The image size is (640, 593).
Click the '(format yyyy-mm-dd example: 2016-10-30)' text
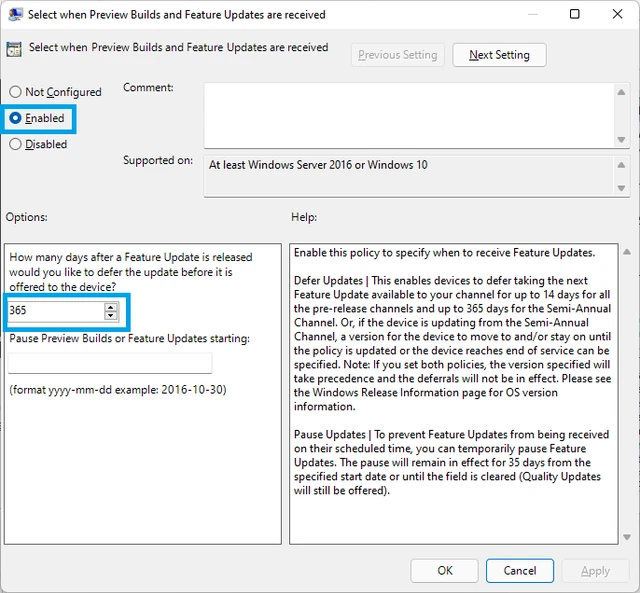(x=118, y=390)
